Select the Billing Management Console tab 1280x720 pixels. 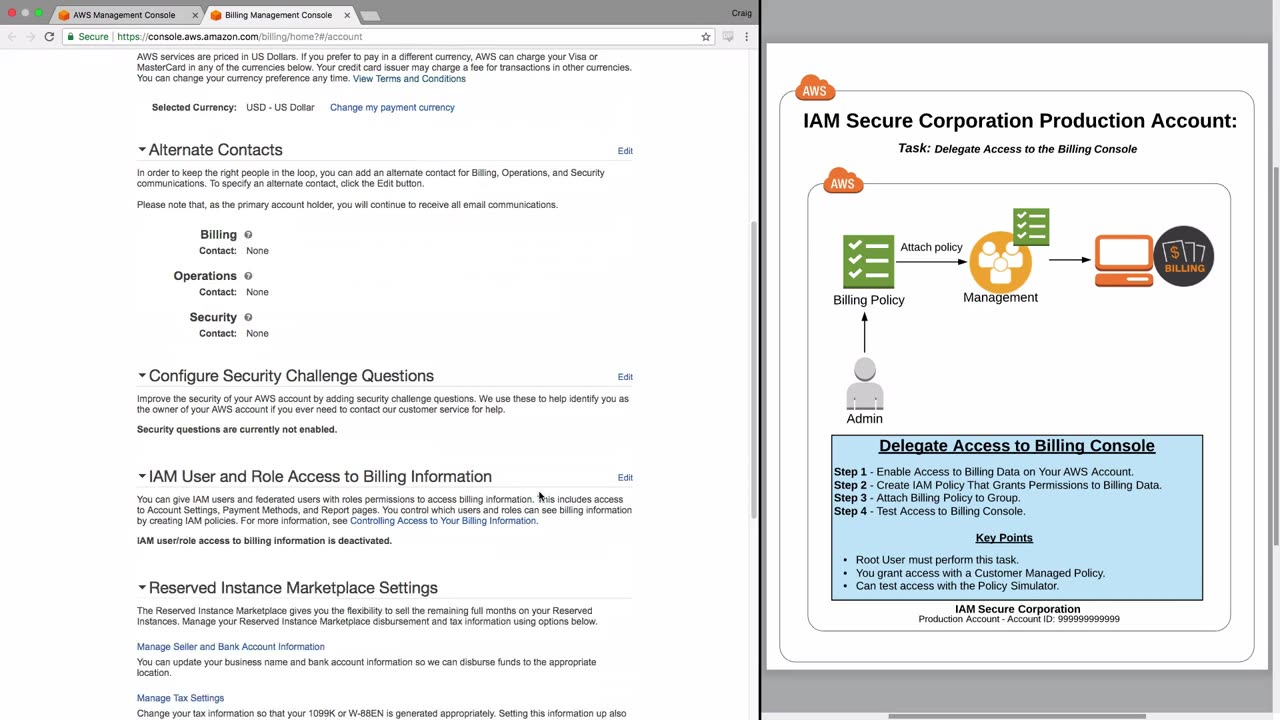point(280,15)
